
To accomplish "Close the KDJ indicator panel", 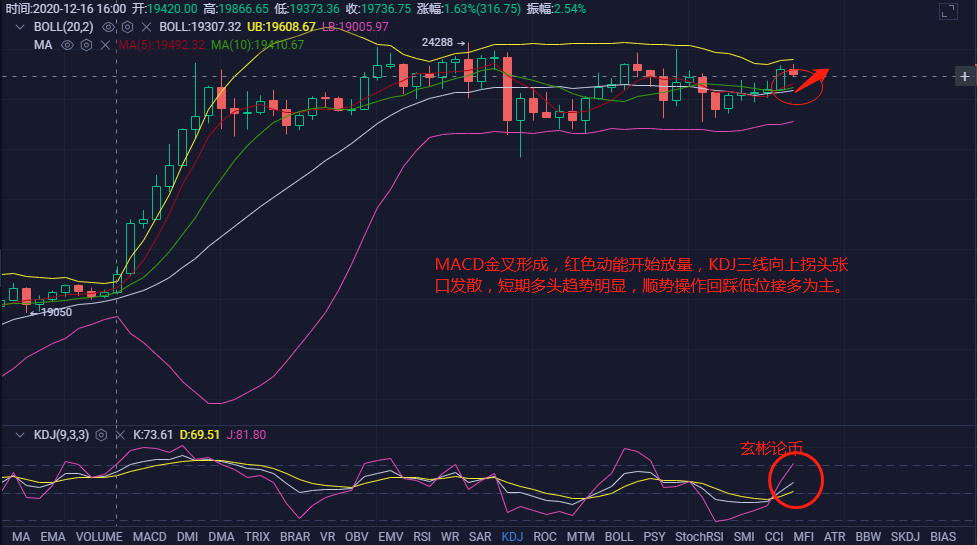I will pyautogui.click(x=120, y=435).
